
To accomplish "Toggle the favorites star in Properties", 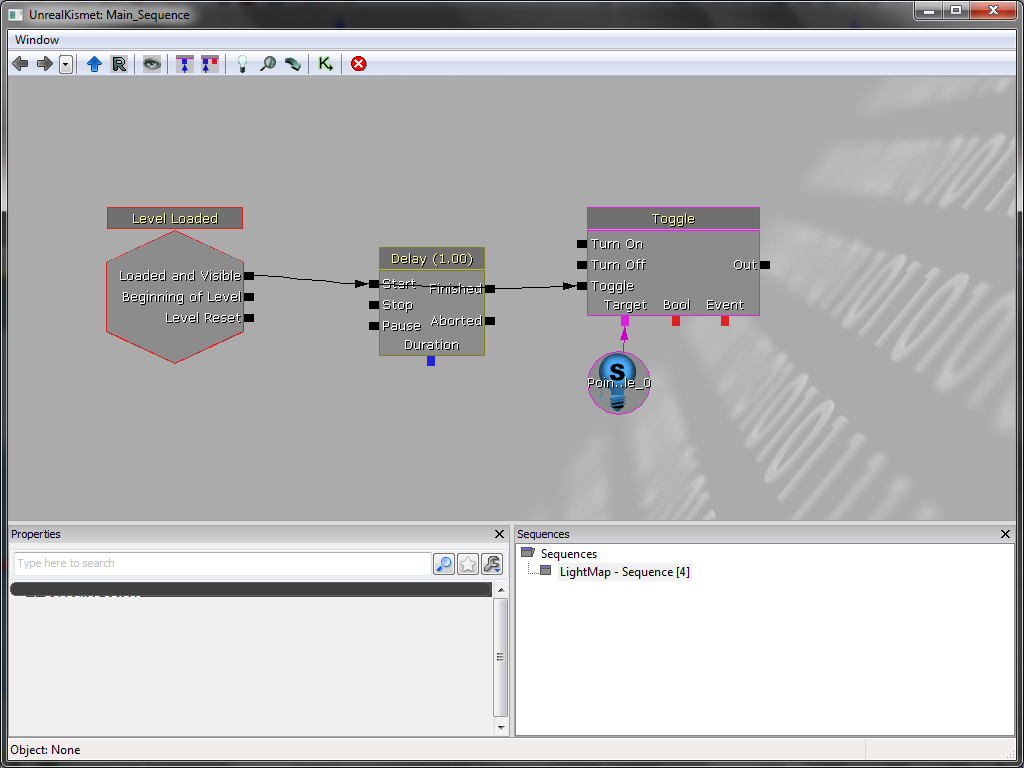I will tap(467, 564).
